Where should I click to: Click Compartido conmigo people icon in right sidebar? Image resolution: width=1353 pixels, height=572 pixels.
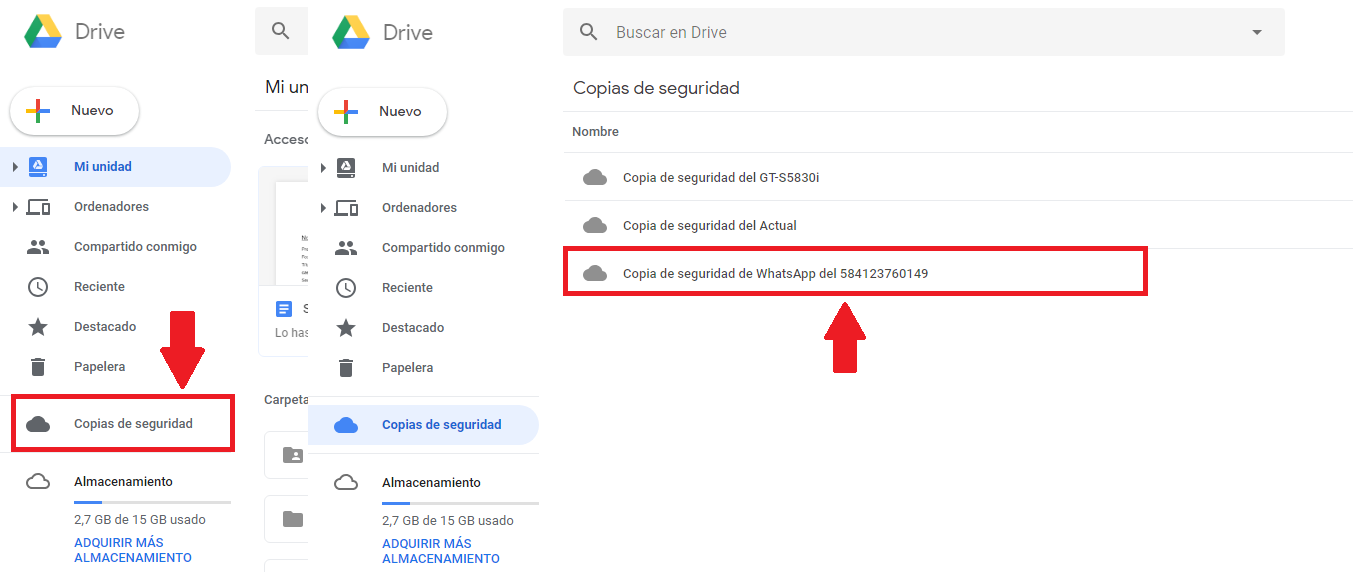coord(346,248)
